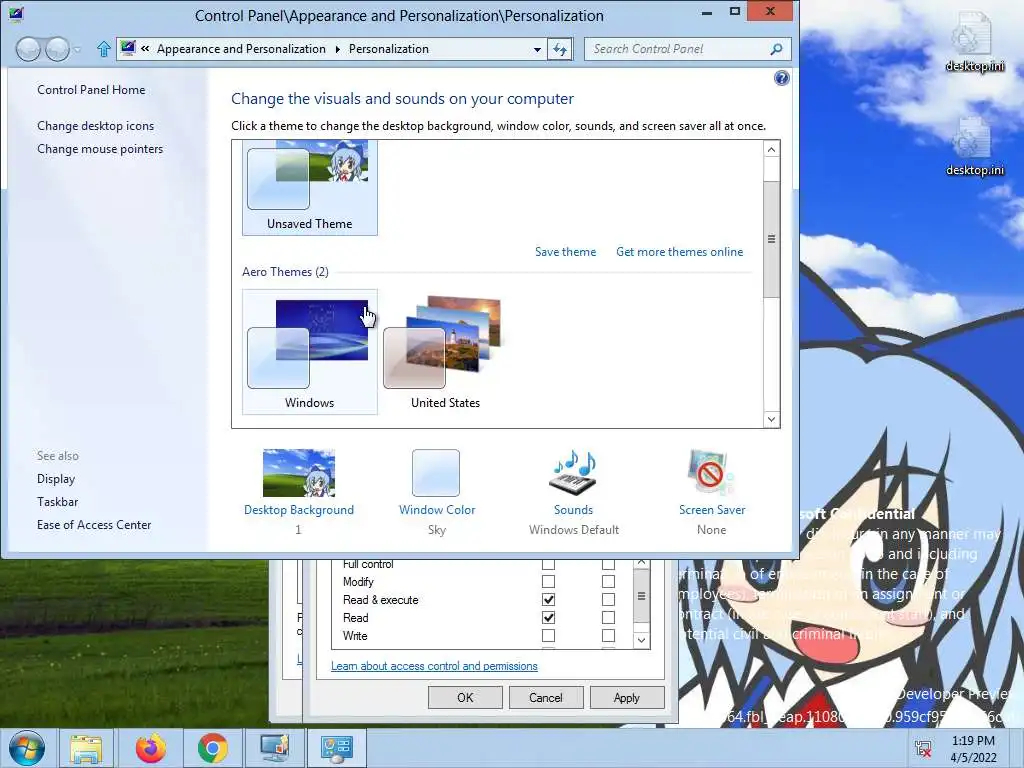The height and width of the screenshot is (768, 1024).
Task: Open the Sounds keyboard-and-notes icon
Action: (573, 473)
